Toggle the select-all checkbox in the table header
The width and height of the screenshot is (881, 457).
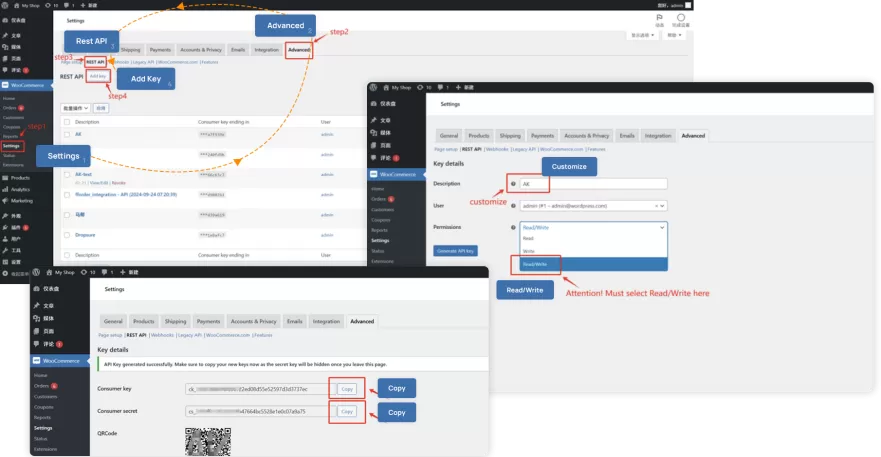click(x=67, y=122)
